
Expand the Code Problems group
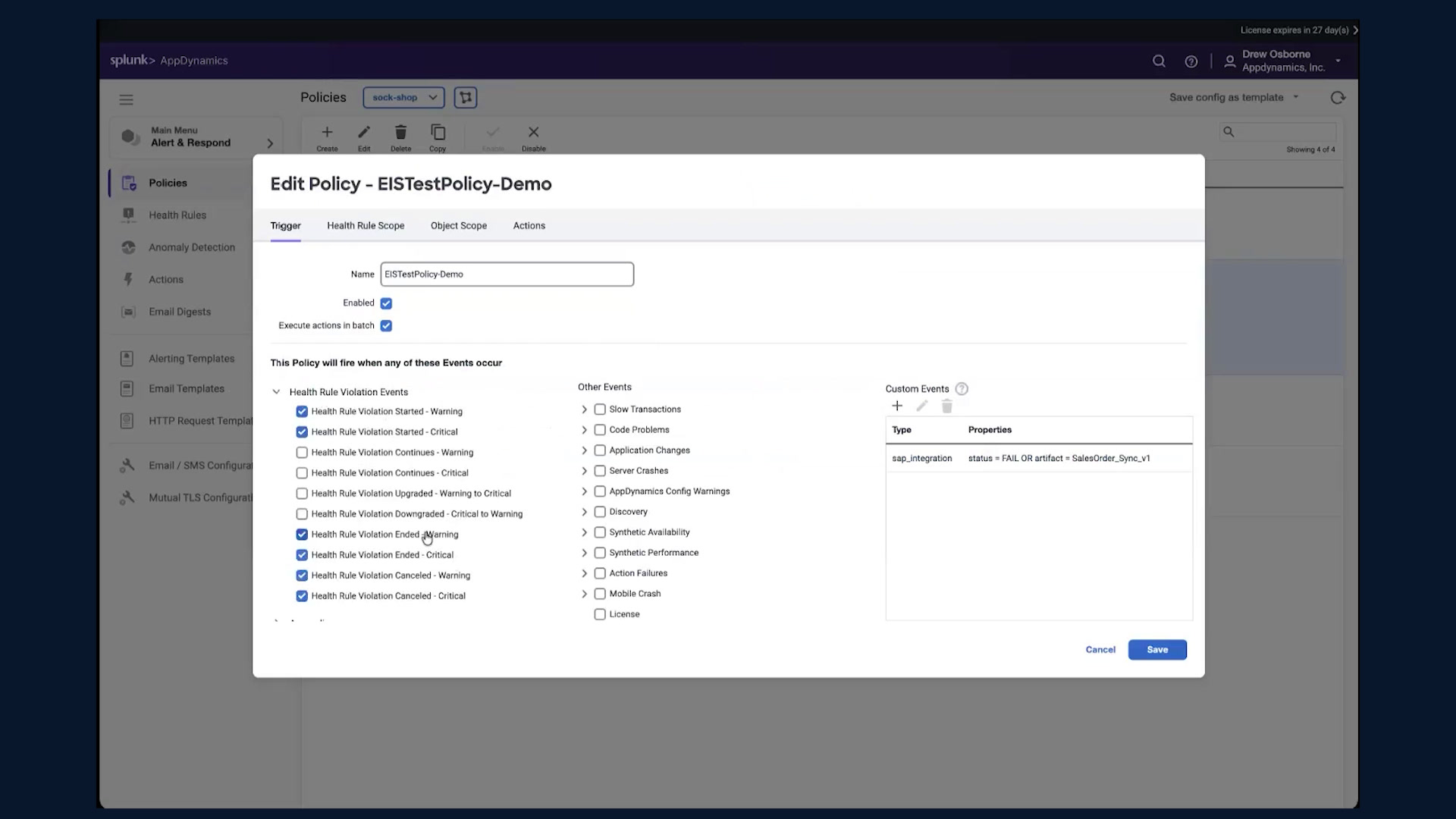pos(584,430)
